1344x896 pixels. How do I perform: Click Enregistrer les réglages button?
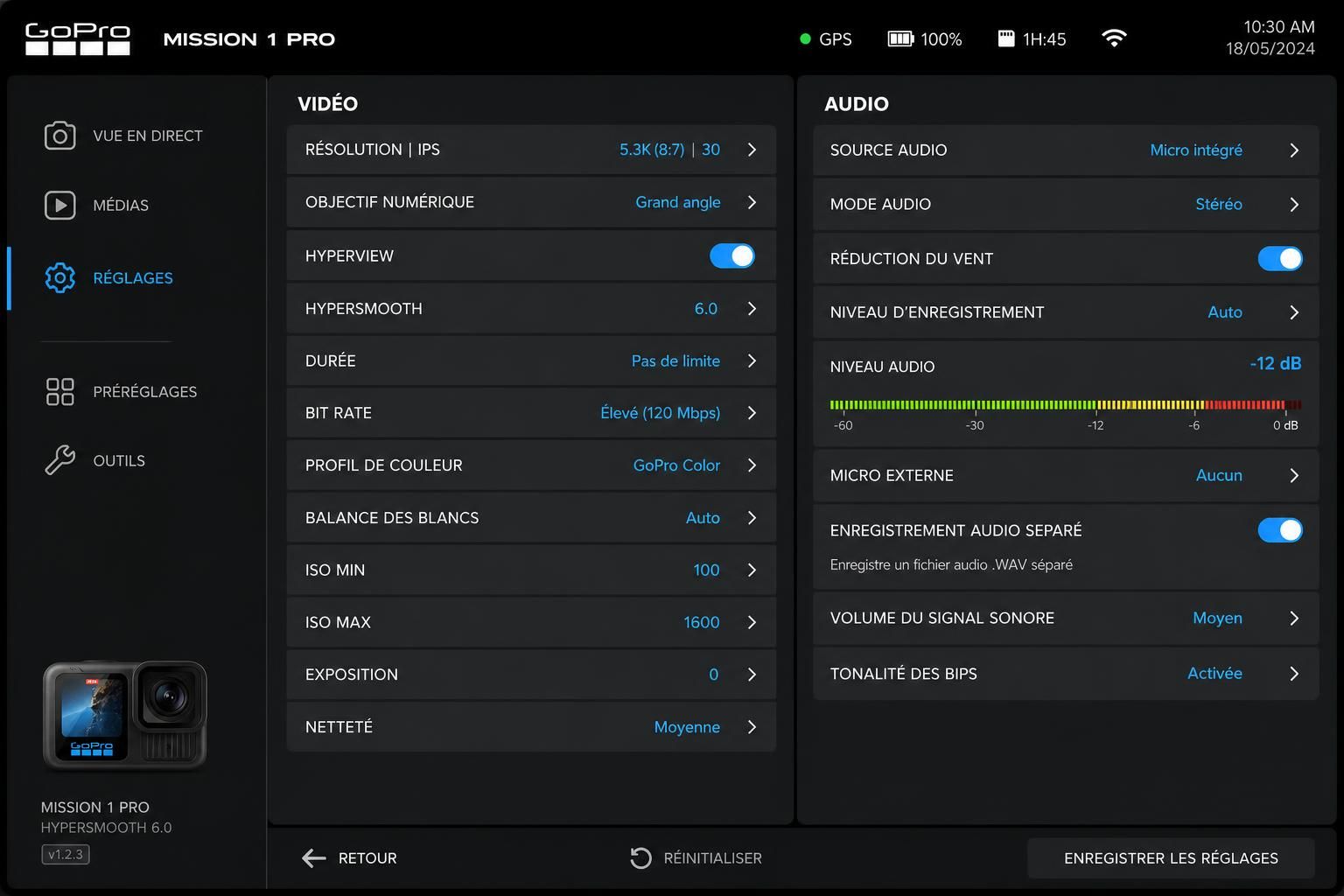click(1171, 858)
